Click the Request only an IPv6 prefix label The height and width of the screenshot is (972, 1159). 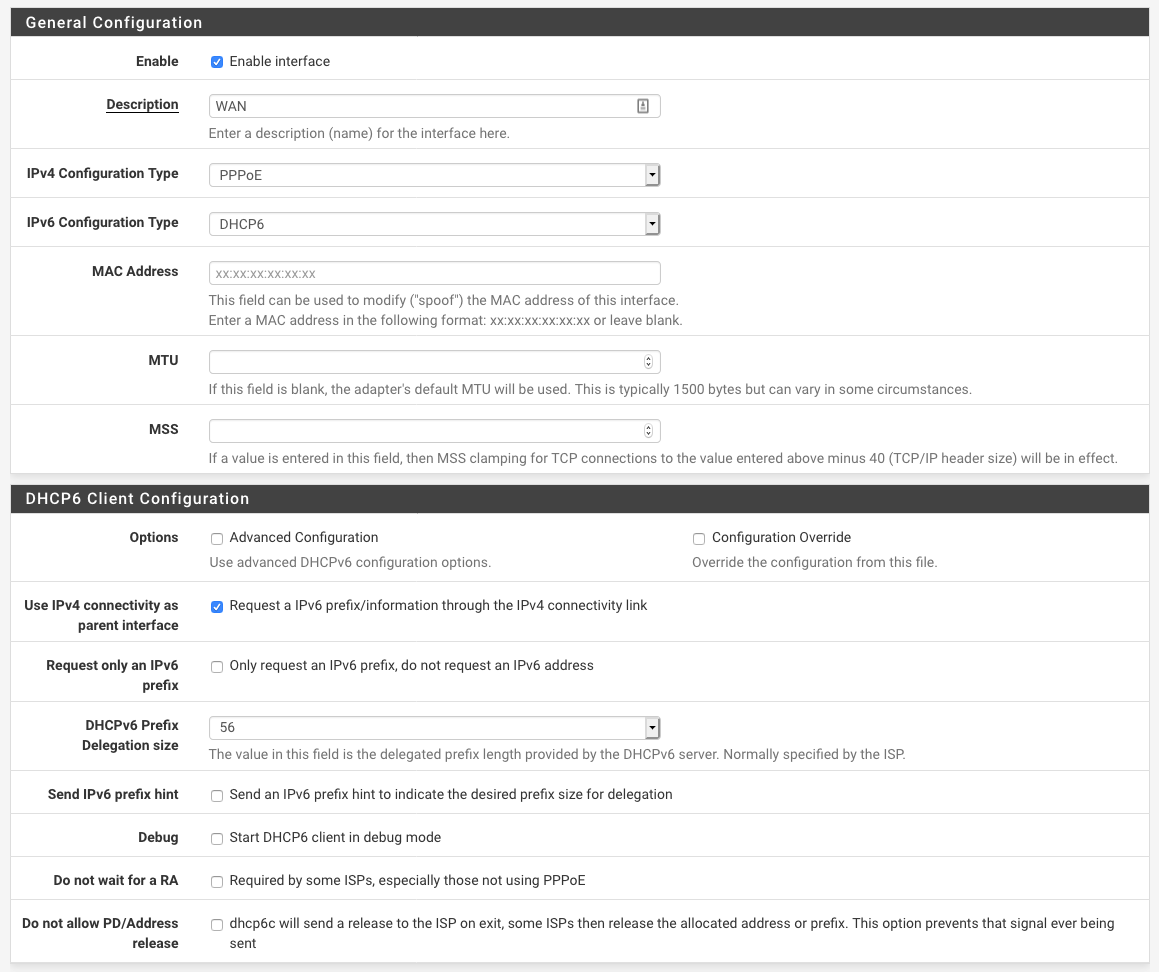[112, 676]
